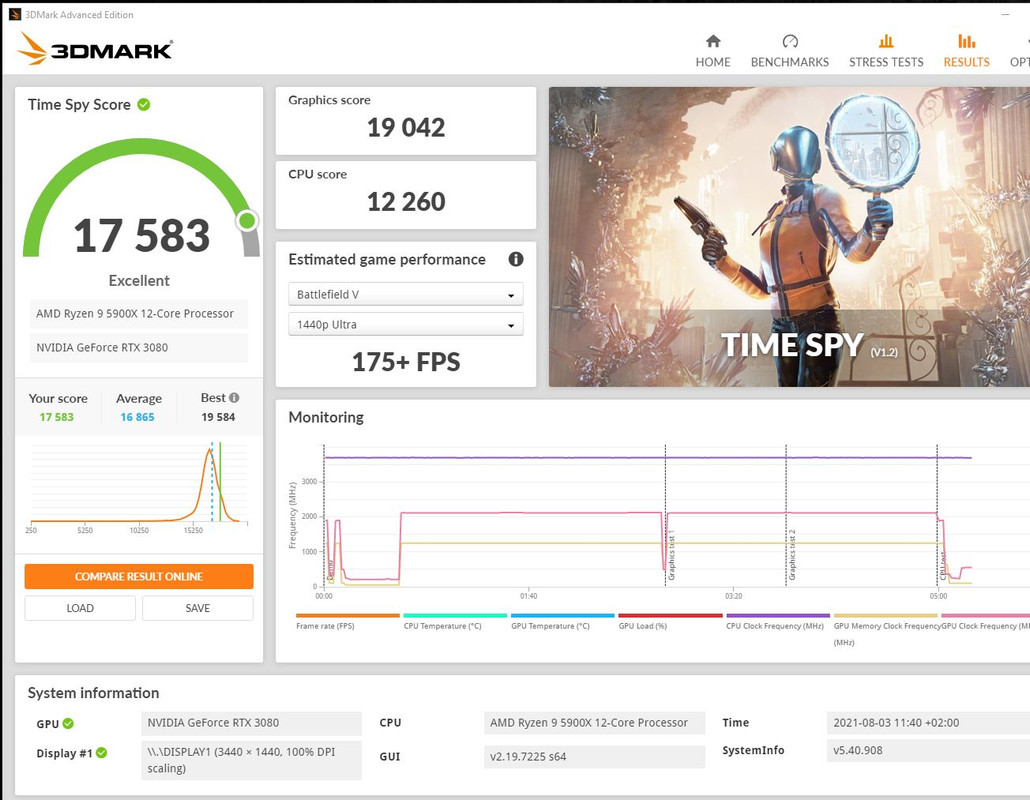The width and height of the screenshot is (1030, 800).
Task: Click the Excellent rating label
Action: 139,280
